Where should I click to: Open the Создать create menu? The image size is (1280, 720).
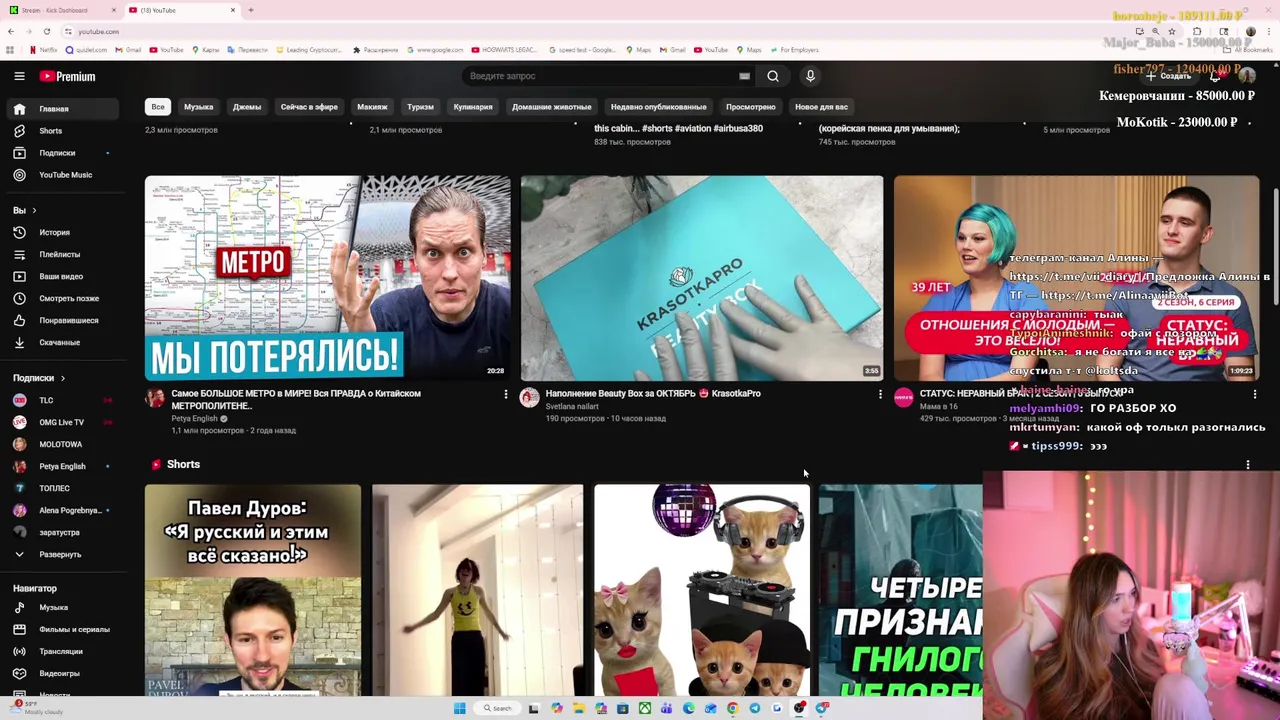[1169, 76]
